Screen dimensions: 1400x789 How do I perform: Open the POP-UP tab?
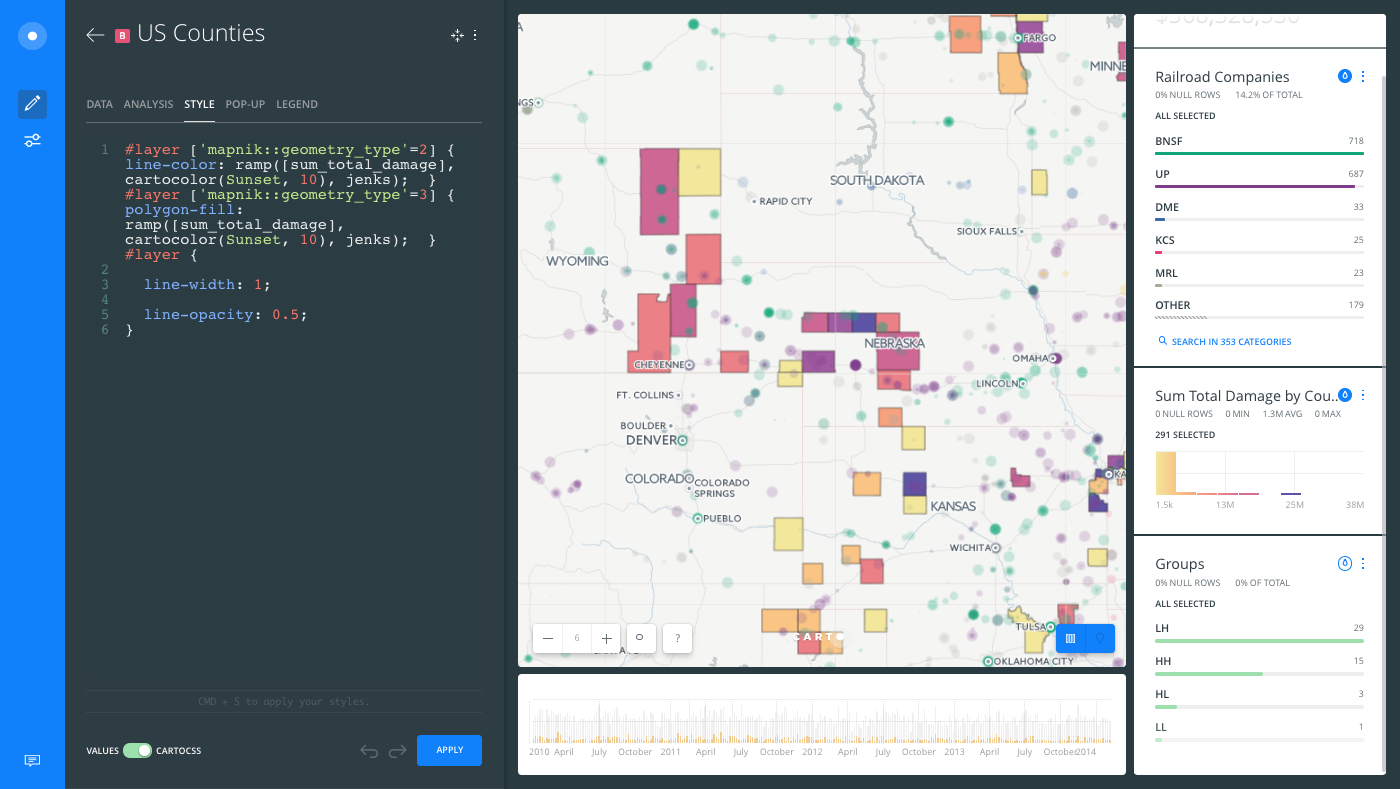pyautogui.click(x=245, y=104)
